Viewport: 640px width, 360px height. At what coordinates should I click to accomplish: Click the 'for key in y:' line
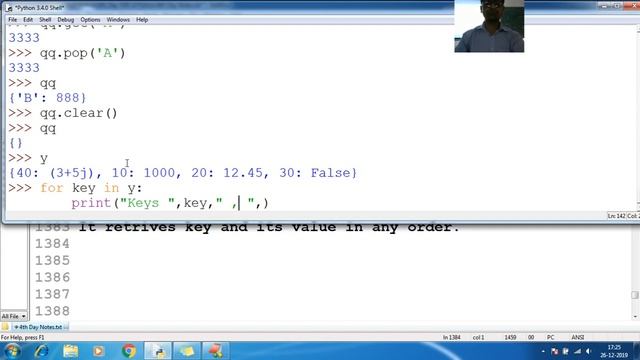(91, 188)
